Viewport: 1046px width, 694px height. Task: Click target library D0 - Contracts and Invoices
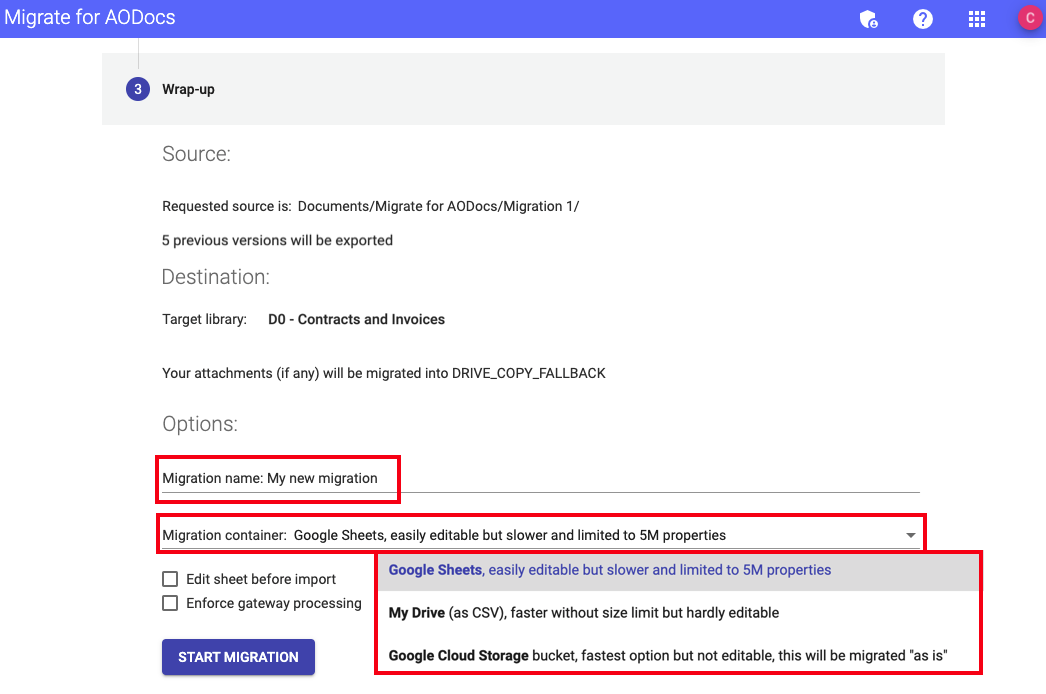(356, 319)
